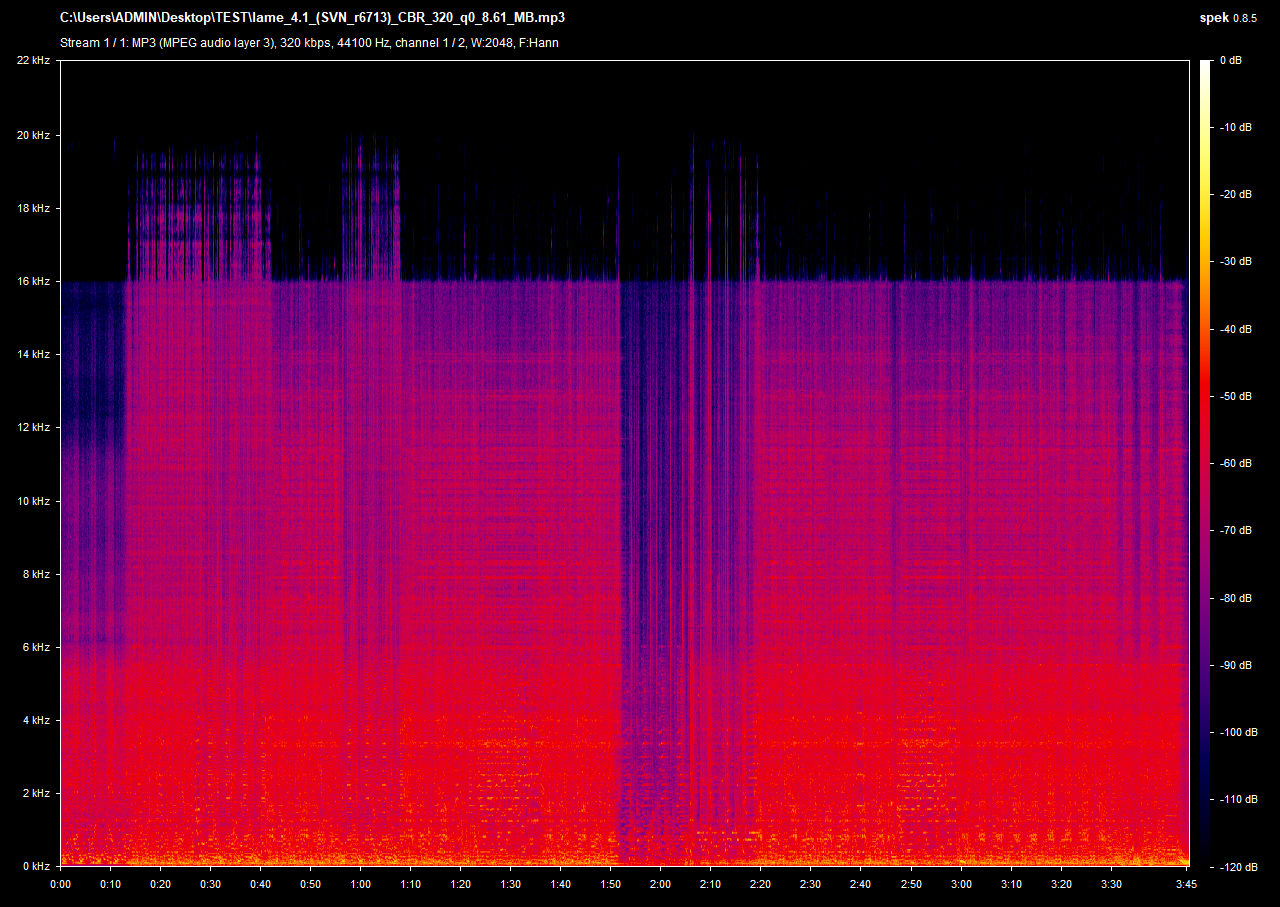Click the '18 kHz' frequency axis label

33,208
